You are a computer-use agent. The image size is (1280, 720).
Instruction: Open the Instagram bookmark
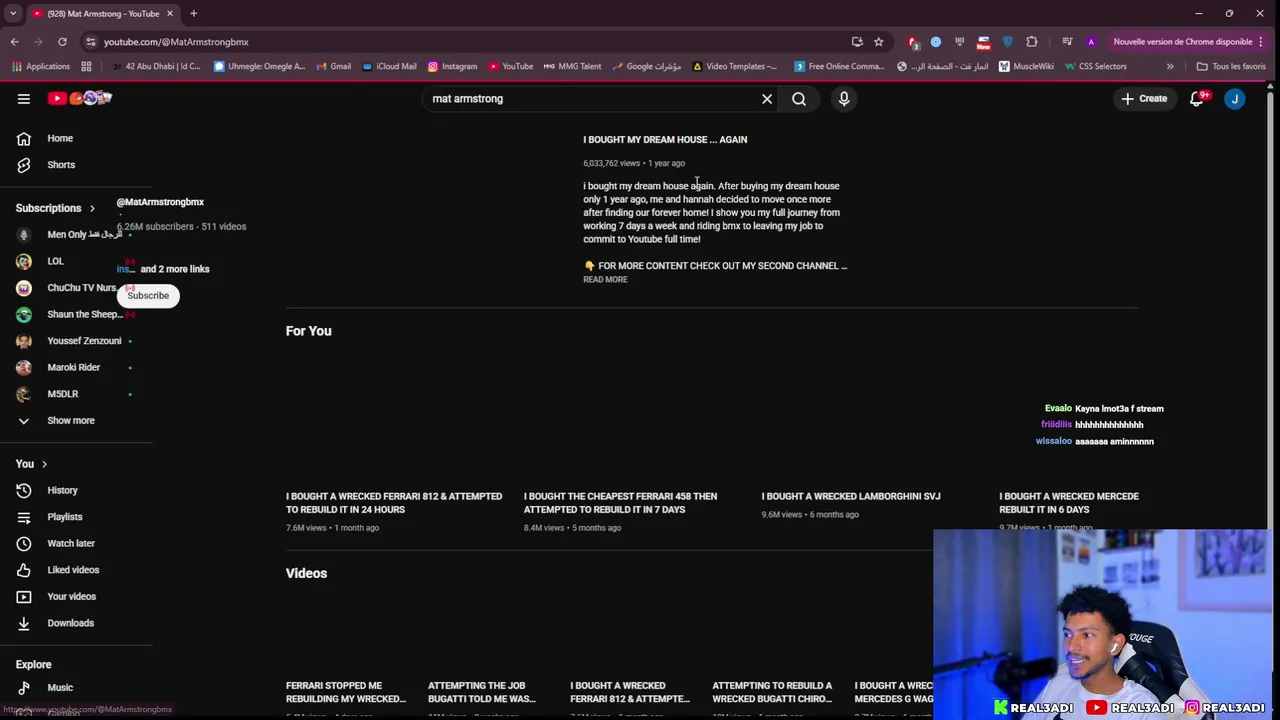coord(452,67)
